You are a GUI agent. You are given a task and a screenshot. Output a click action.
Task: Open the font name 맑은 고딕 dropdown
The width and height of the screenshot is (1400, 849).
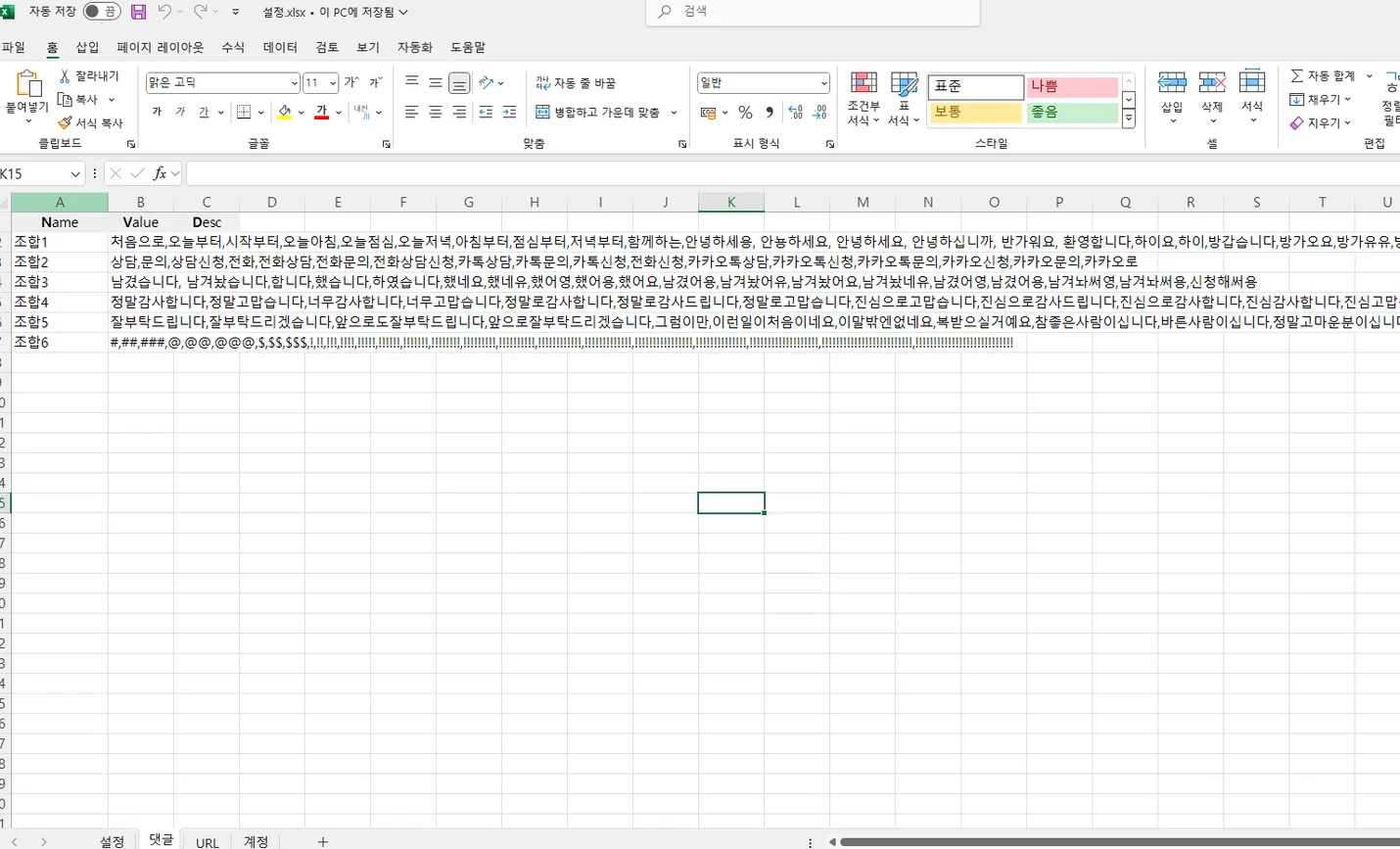294,83
